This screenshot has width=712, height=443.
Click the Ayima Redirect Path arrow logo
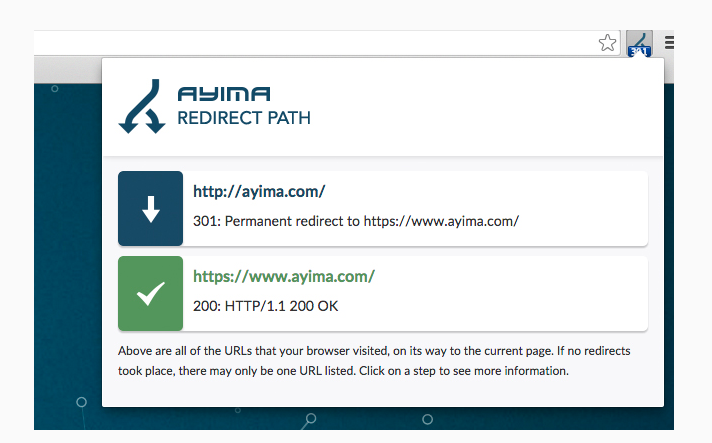142,107
